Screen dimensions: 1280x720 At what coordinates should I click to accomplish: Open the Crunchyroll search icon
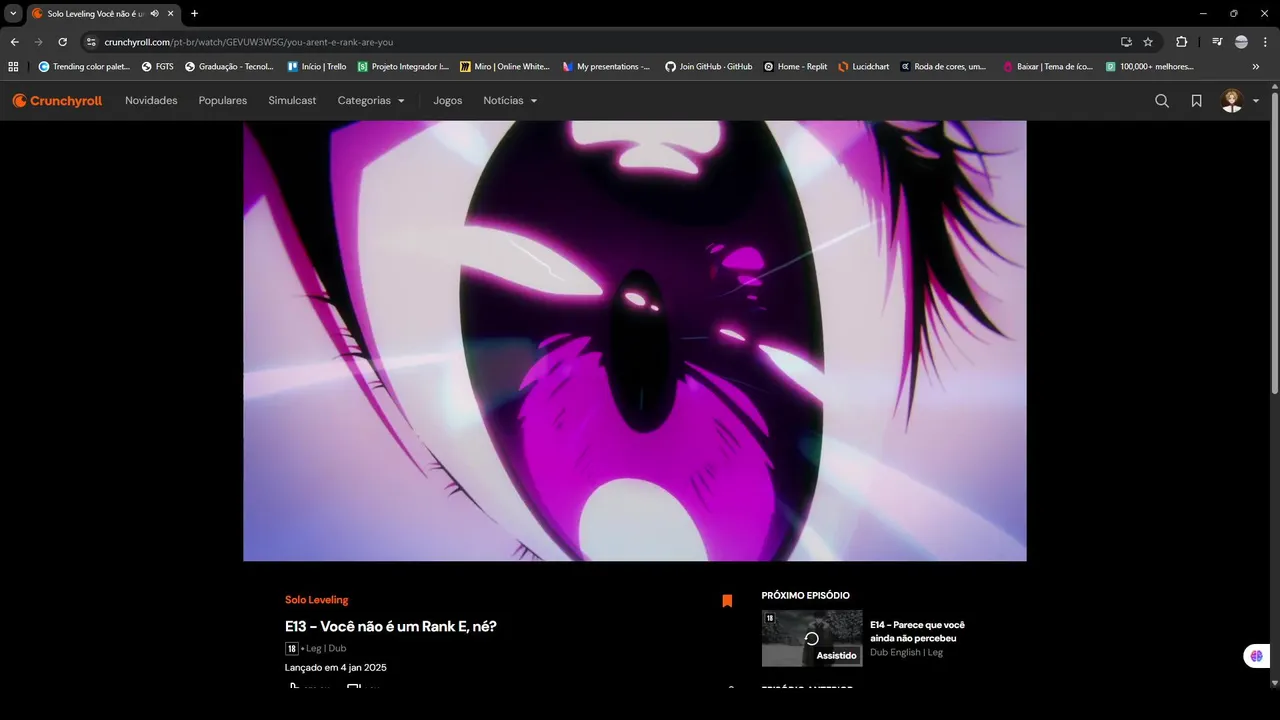(1162, 101)
